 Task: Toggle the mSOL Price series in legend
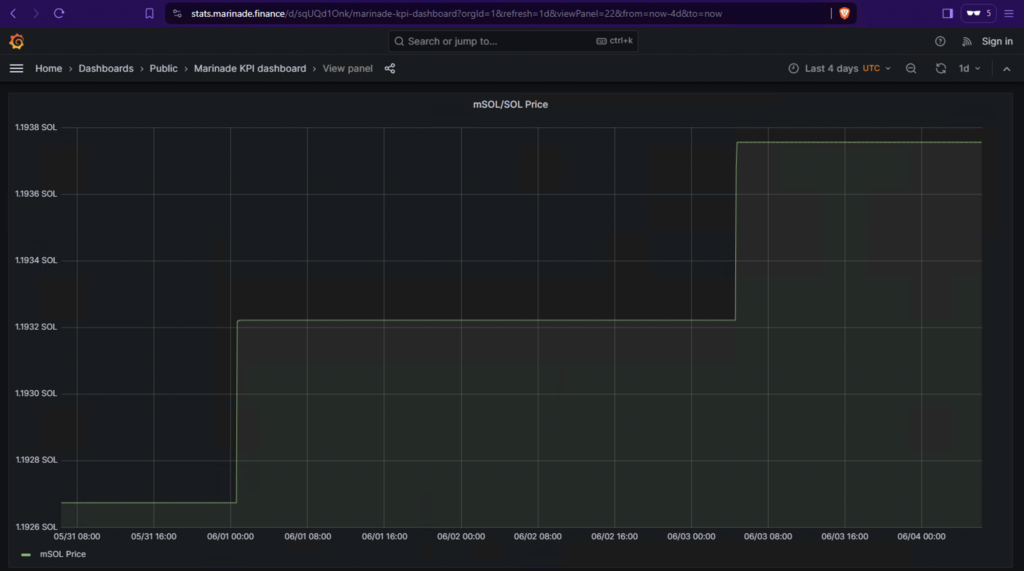click(62, 554)
